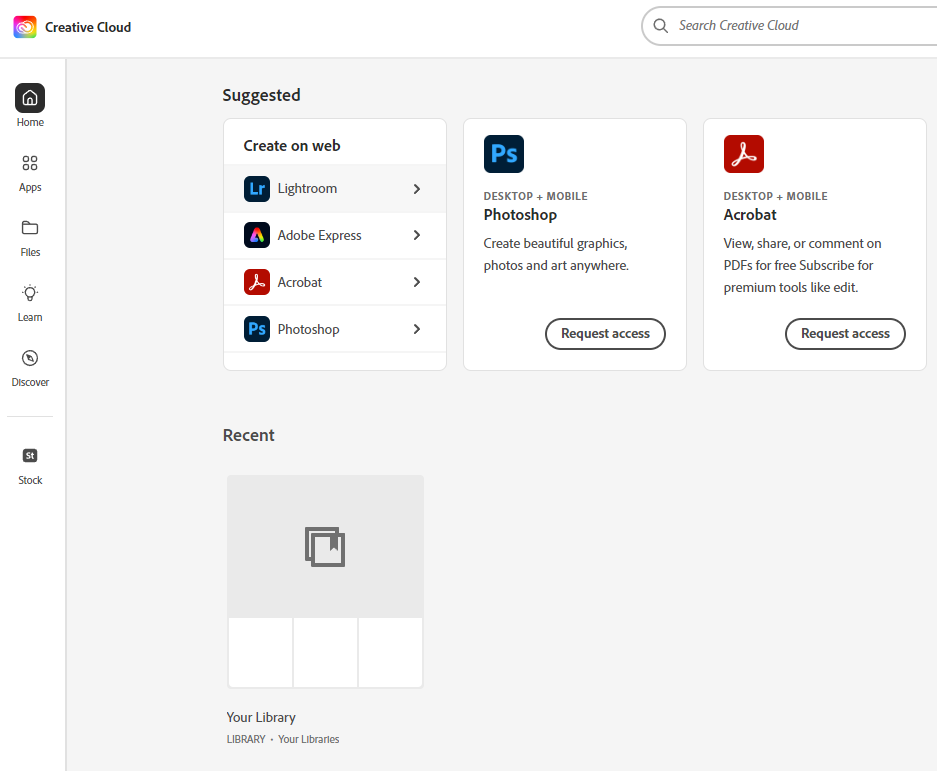Open the Apps grid icon
The image size is (937, 771).
point(30,163)
